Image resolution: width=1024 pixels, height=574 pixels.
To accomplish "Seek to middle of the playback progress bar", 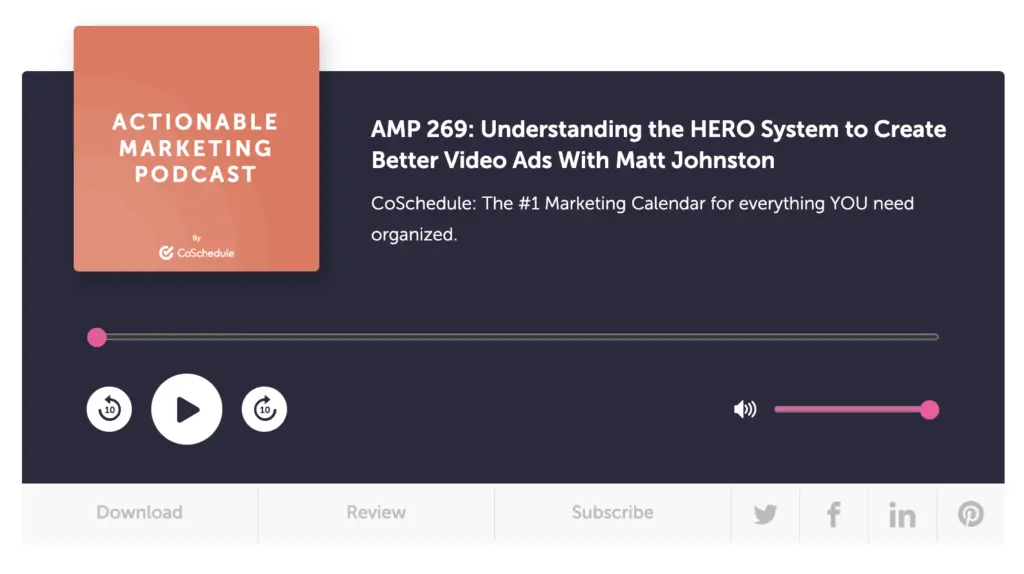I will coord(517,337).
